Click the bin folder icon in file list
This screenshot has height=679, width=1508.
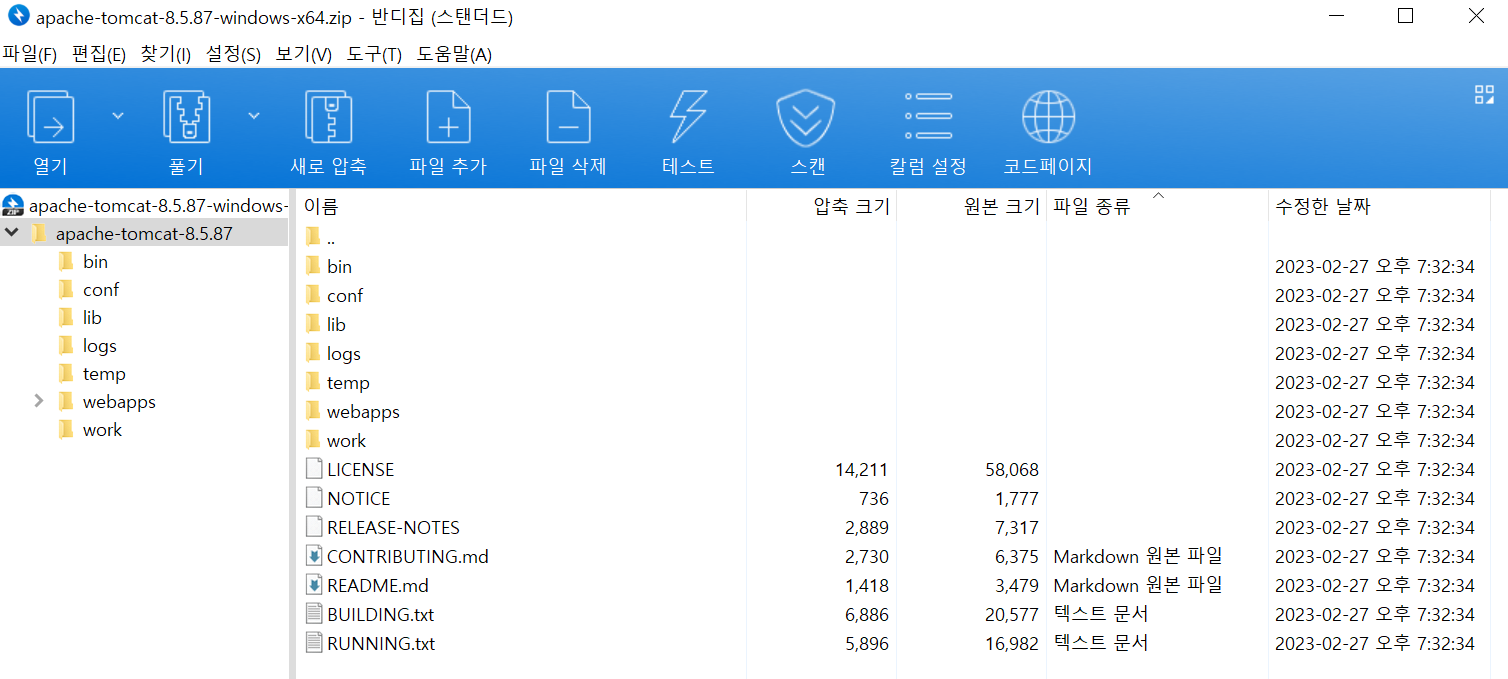[x=314, y=266]
